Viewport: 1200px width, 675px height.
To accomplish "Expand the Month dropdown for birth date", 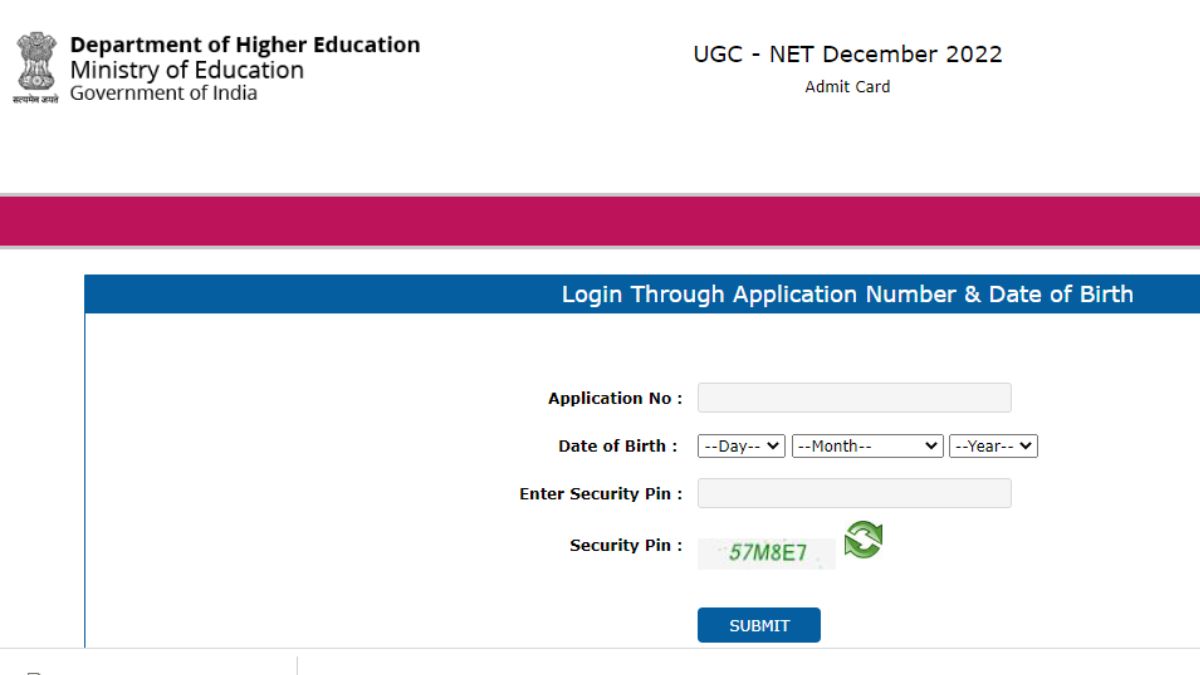I will (867, 446).
